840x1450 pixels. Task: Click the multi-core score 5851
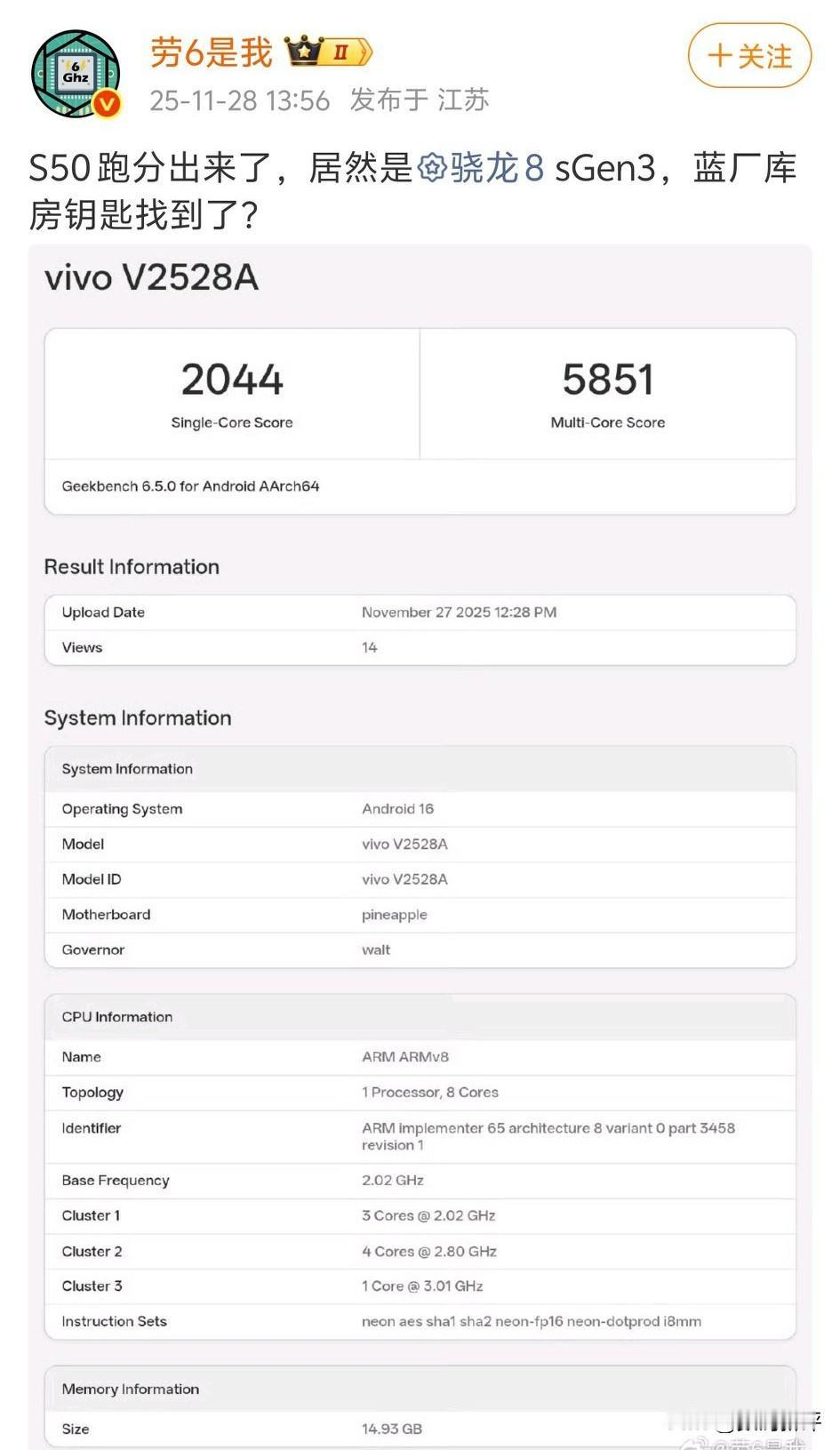tap(608, 380)
